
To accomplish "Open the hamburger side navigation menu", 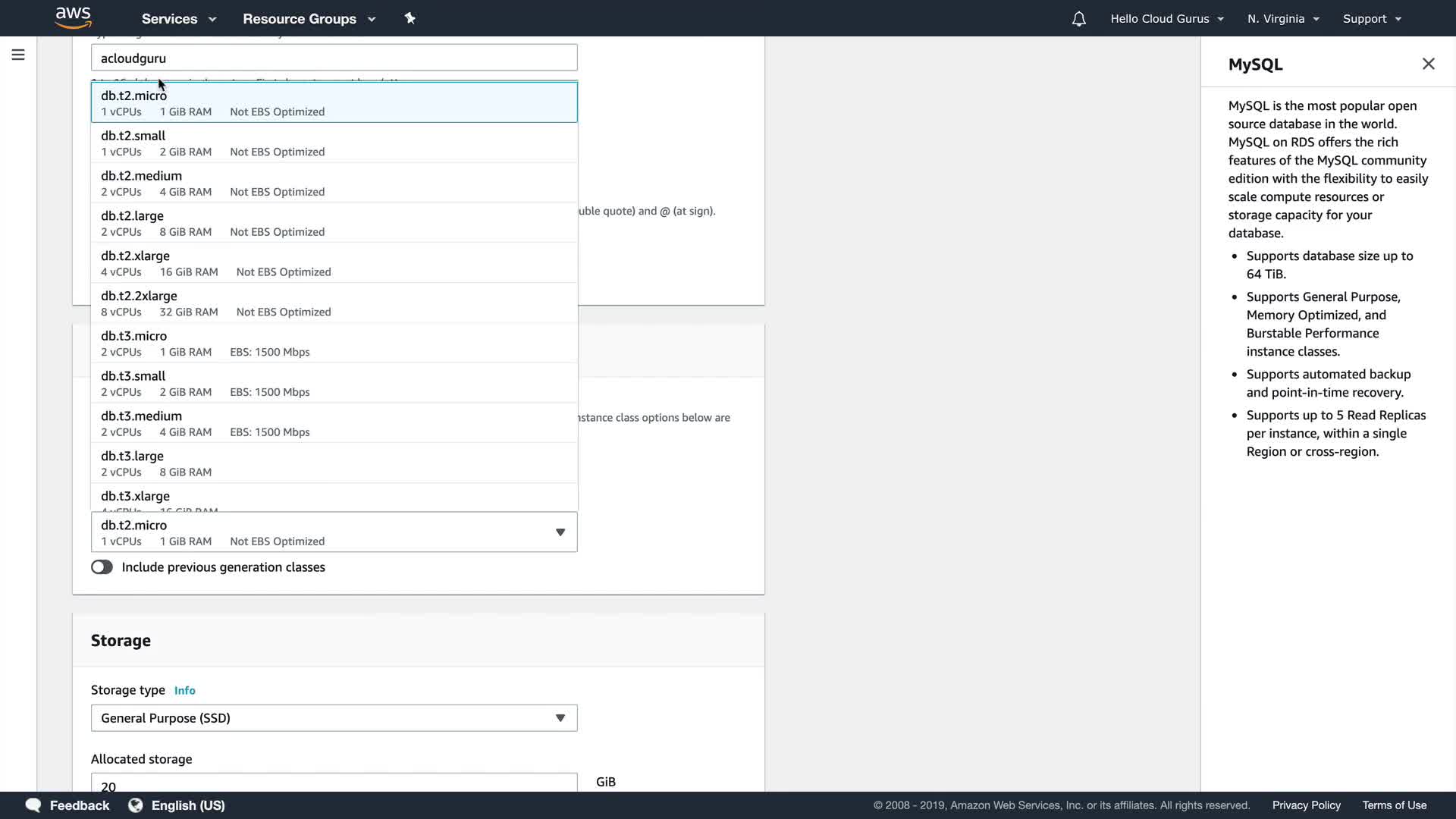I will click(18, 55).
